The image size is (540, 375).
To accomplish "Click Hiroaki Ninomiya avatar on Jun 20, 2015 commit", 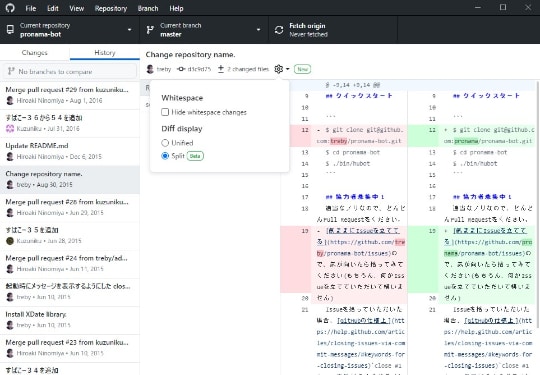I will pyautogui.click(x=10, y=213).
